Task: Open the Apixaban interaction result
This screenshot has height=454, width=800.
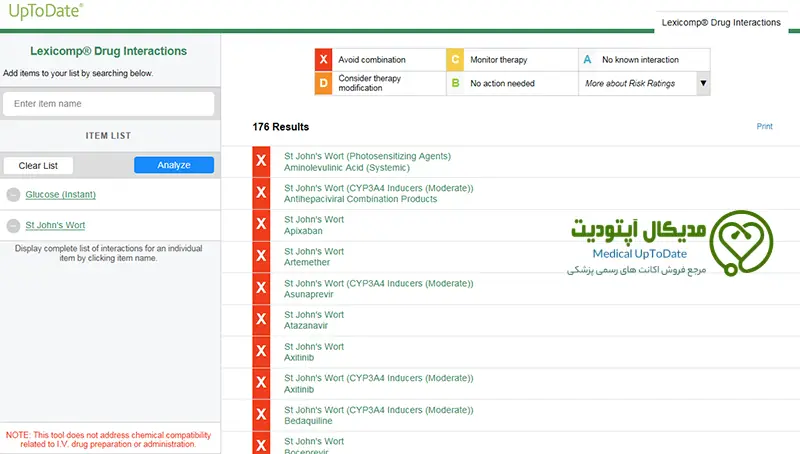Action: 314,225
